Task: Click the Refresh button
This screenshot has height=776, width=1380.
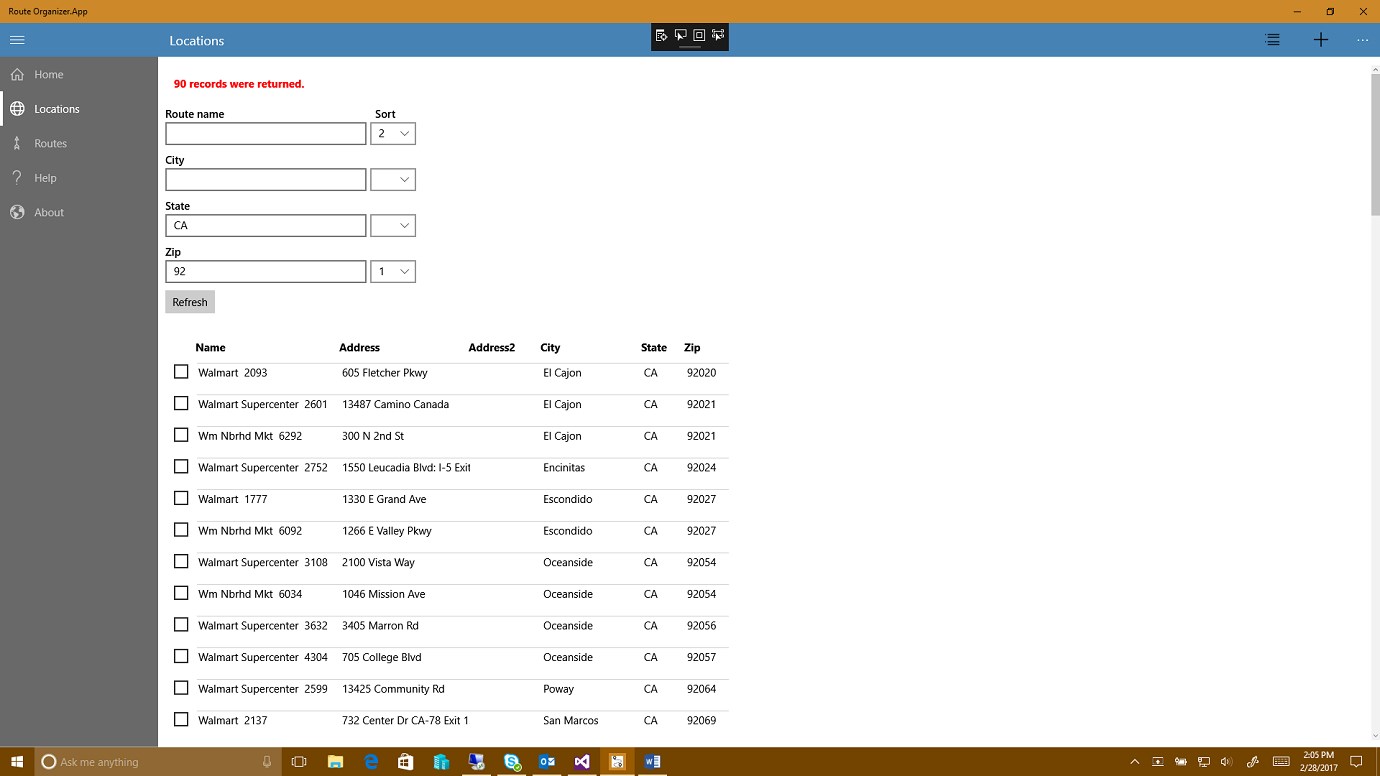Action: click(x=190, y=302)
